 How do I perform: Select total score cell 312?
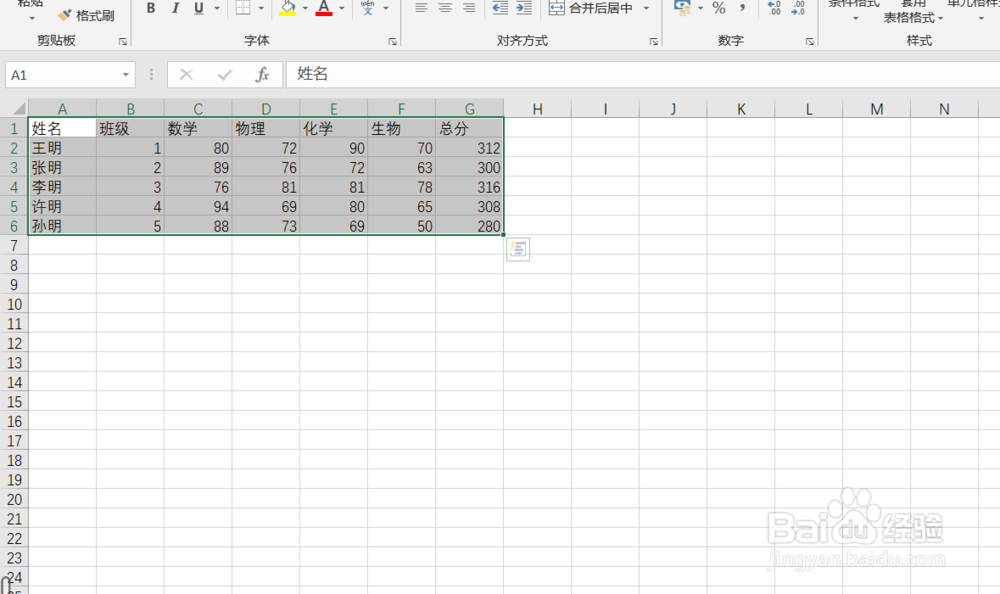469,148
